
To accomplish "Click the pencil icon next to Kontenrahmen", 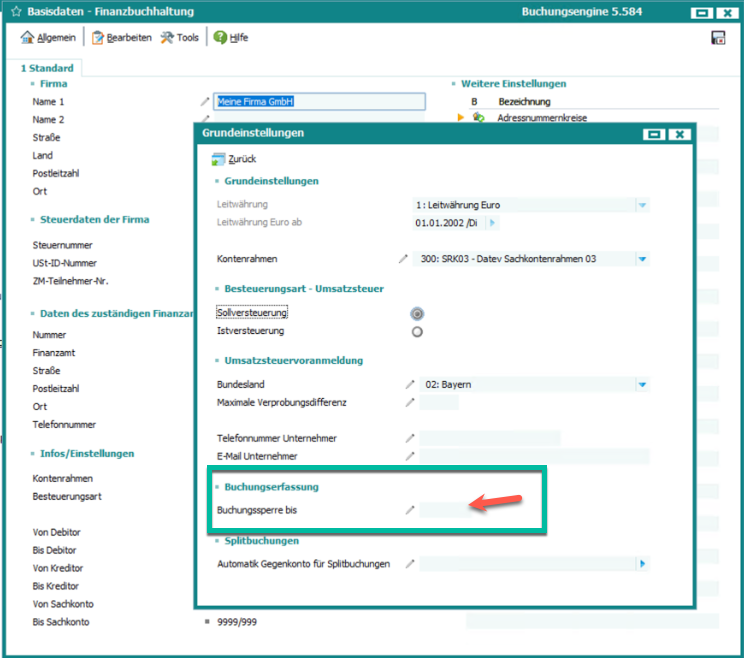I will coord(404,258).
